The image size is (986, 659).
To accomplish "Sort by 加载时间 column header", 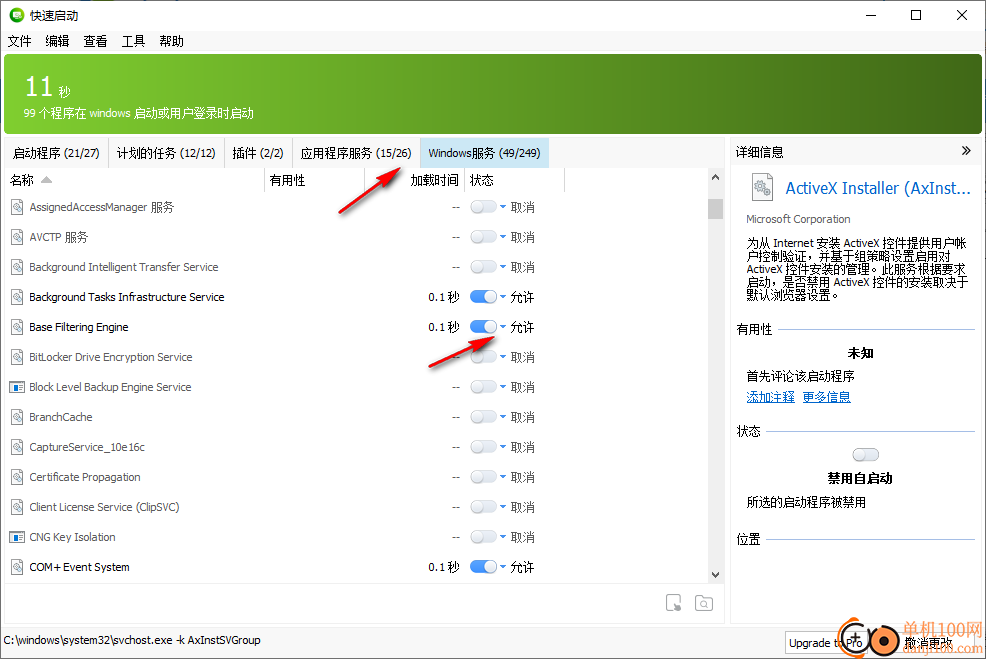I will coord(415,180).
